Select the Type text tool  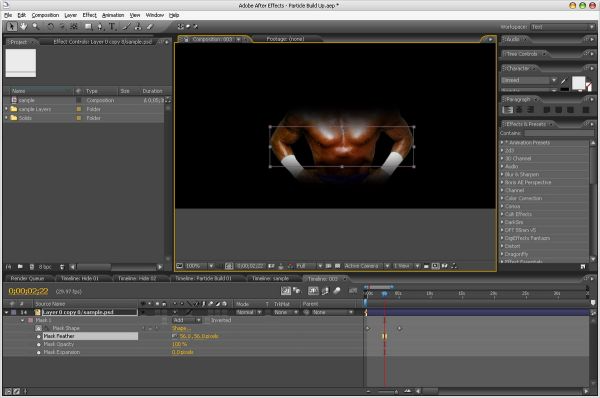click(112, 26)
